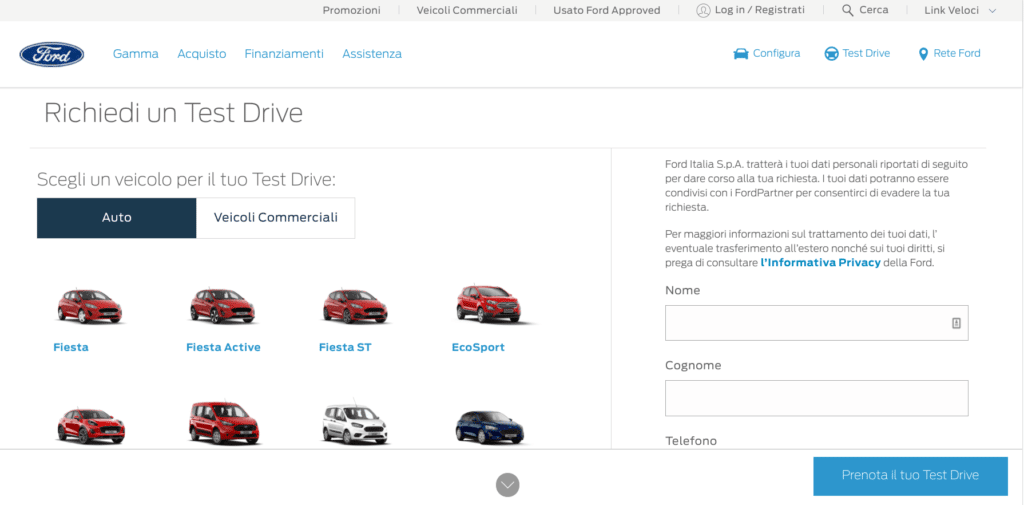Click the Fiesta Active model name
The image size is (1024, 505).
[x=223, y=348]
